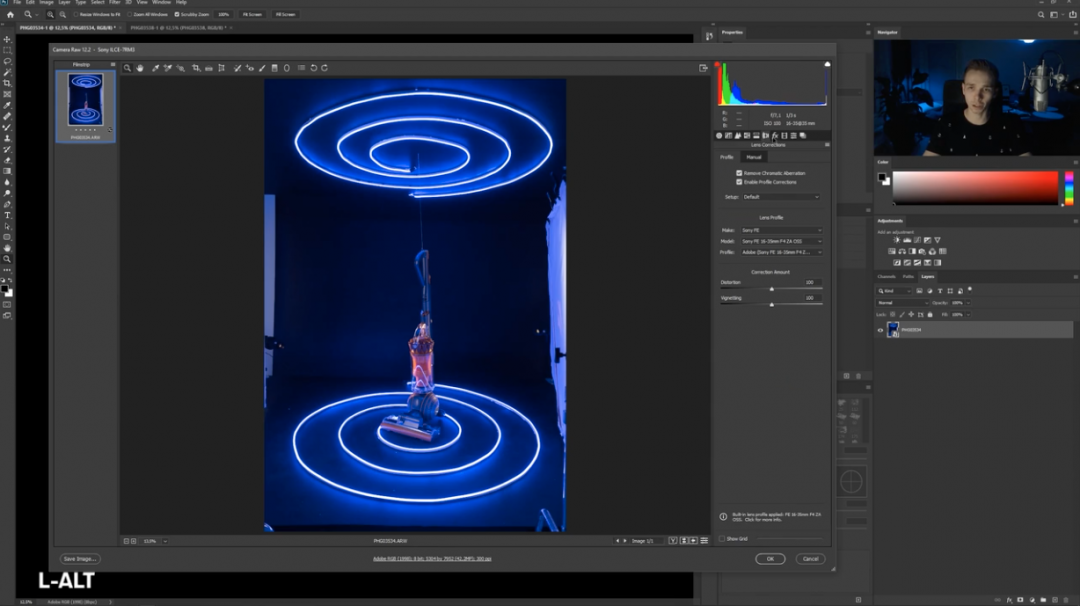The height and width of the screenshot is (606, 1080).
Task: Open the Image menu in Photoshop menu bar
Action: click(x=46, y=3)
